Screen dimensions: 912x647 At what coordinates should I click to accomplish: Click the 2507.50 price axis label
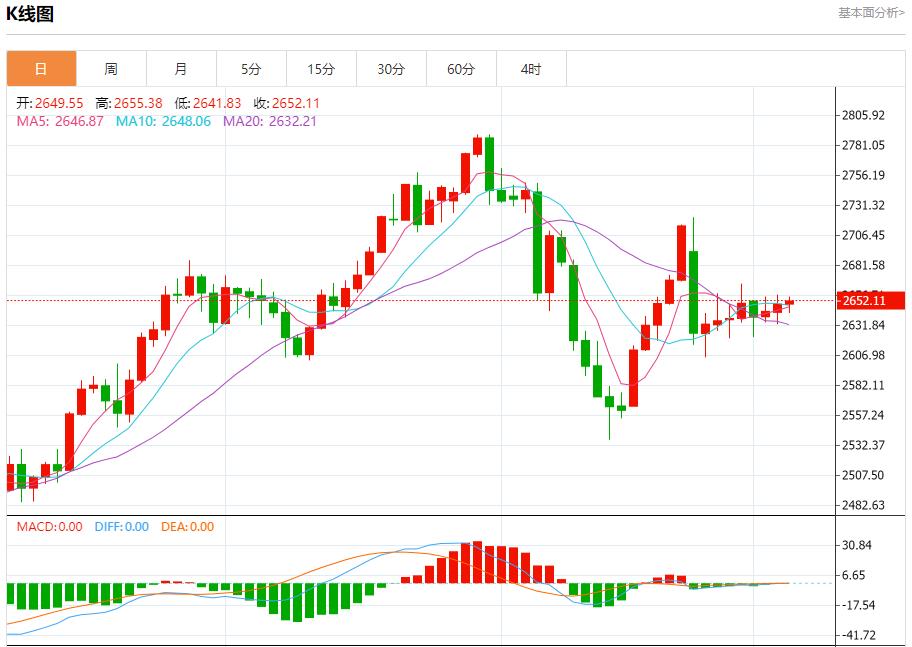point(863,475)
